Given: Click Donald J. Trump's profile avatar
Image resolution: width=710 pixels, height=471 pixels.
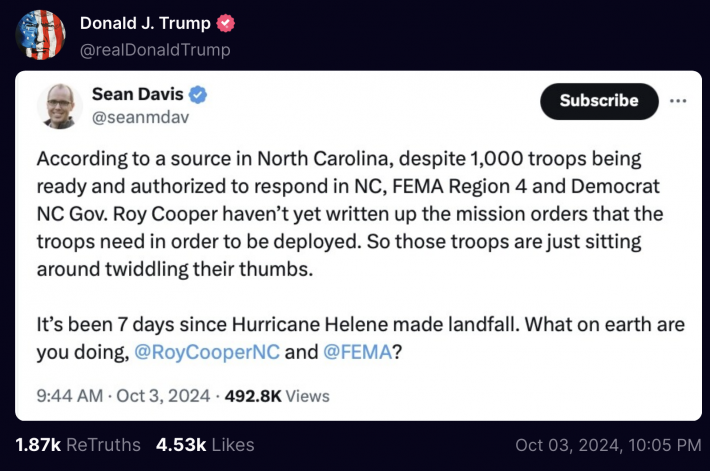Looking at the screenshot, I should coord(41,35).
